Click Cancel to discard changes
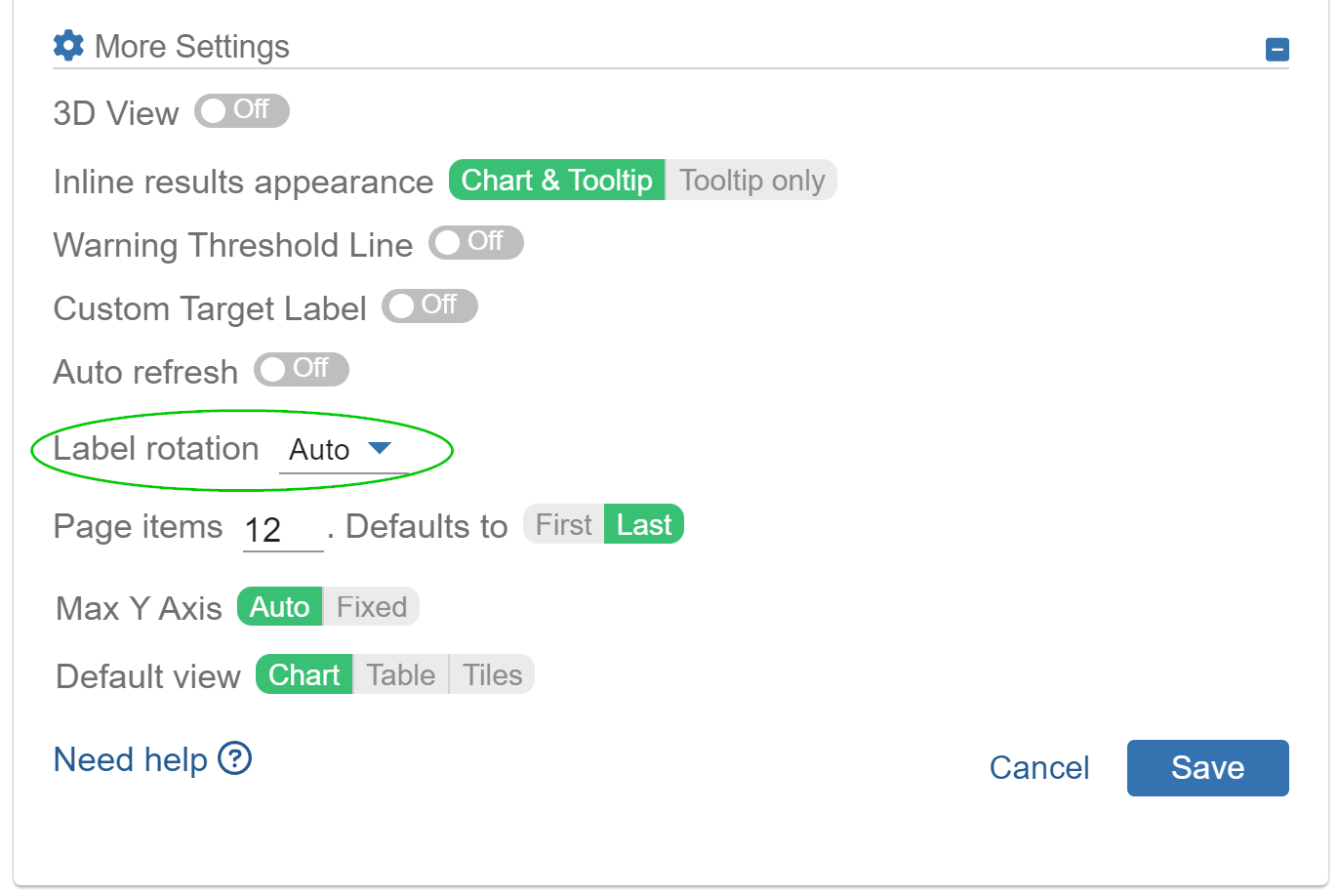1339x896 pixels. click(x=1038, y=768)
